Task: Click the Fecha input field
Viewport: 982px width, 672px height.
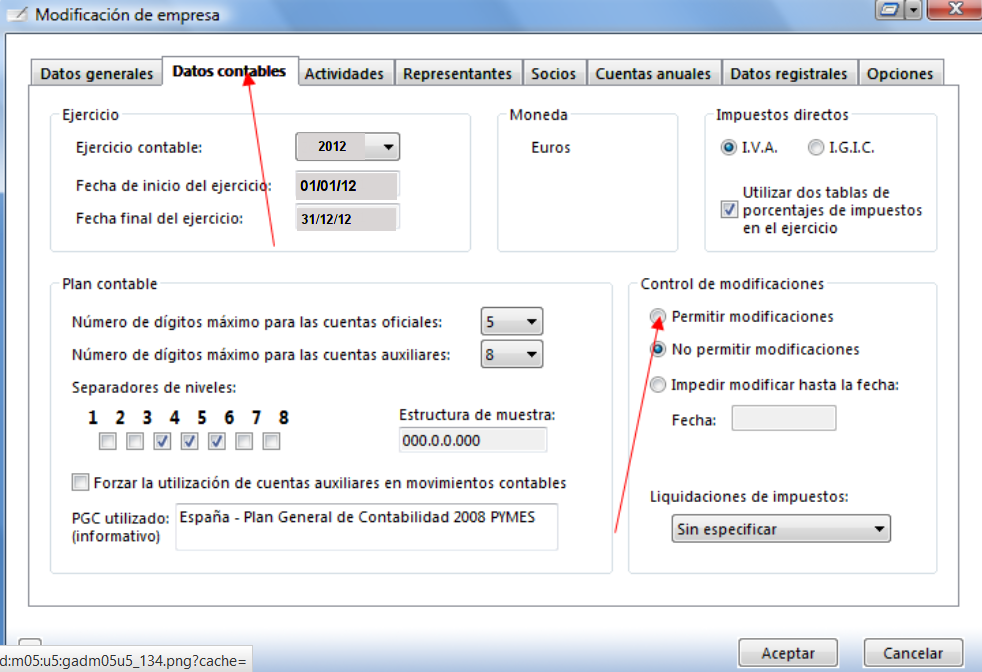Action: coord(783,419)
